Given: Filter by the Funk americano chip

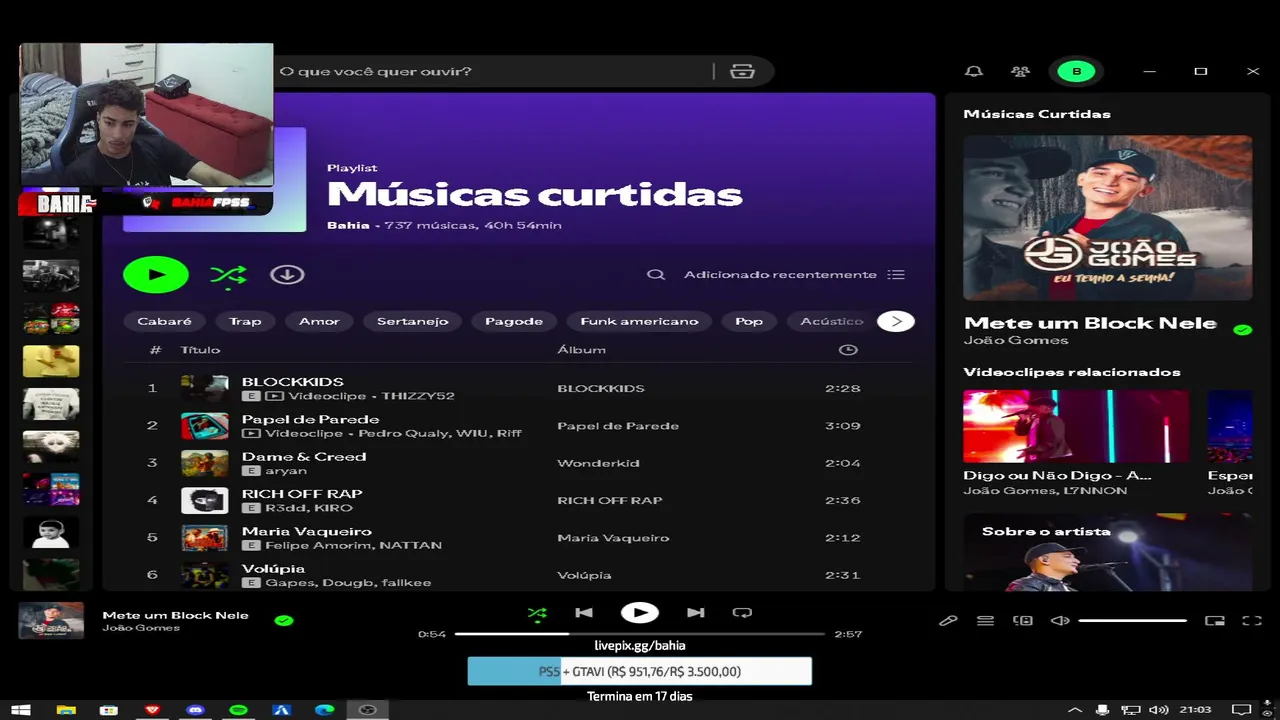Looking at the screenshot, I should [x=639, y=321].
